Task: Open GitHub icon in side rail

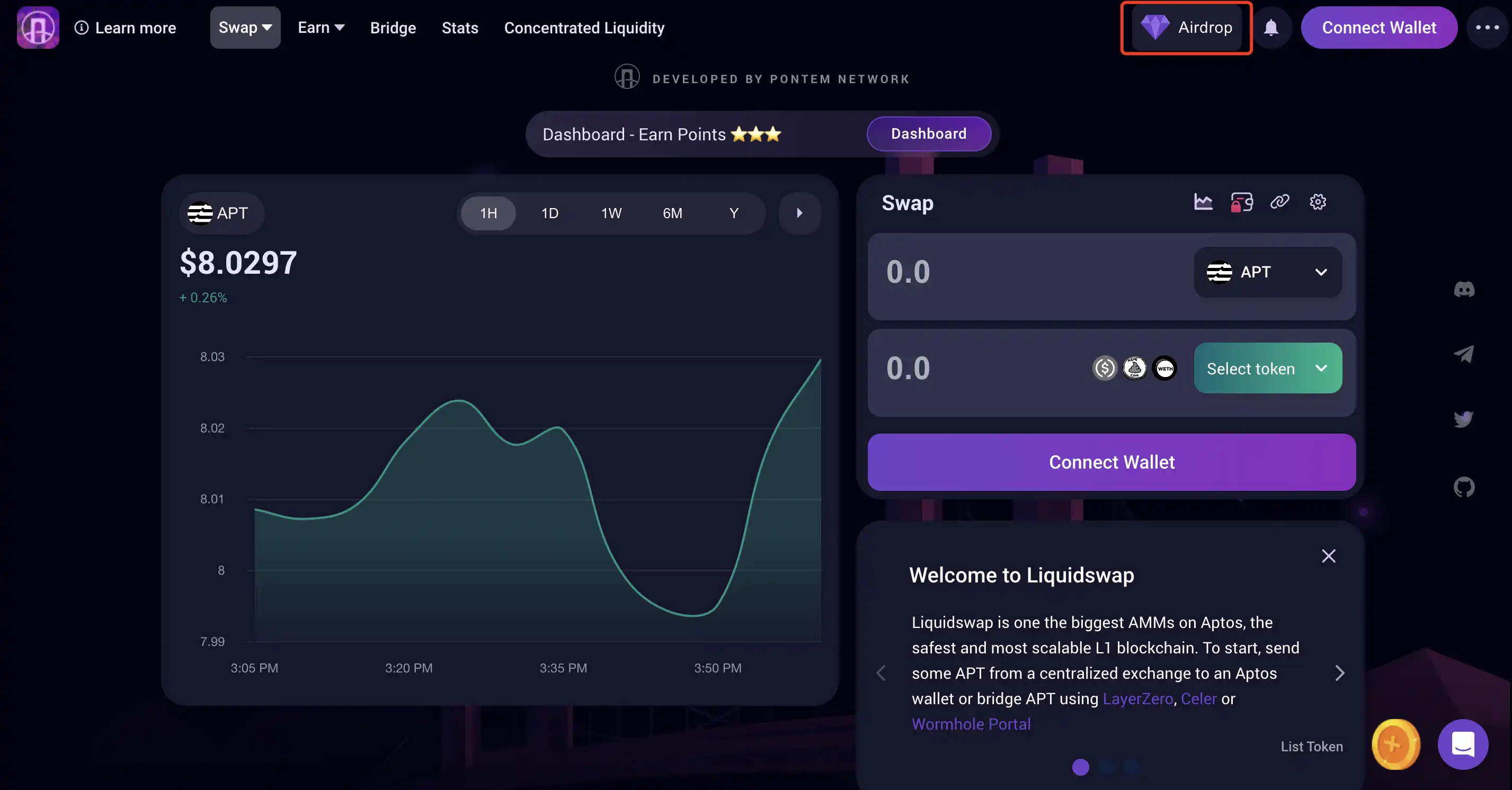Action: pos(1464,487)
